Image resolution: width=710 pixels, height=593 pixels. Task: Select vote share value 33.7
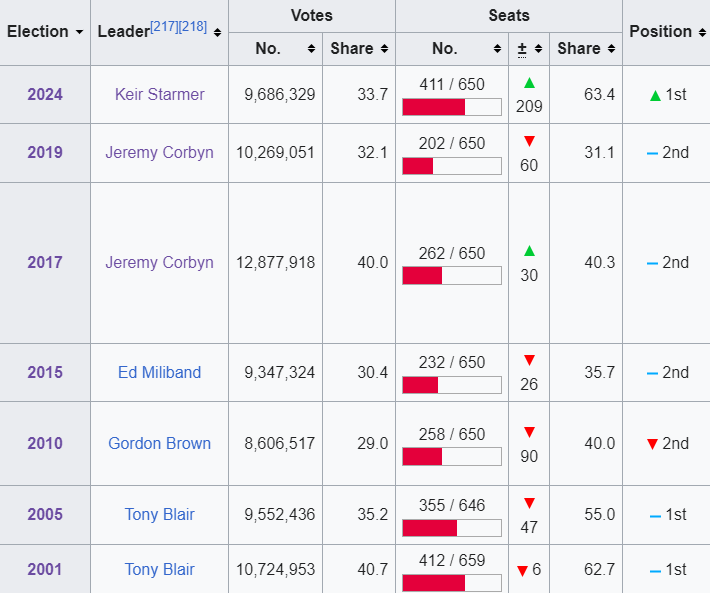tap(373, 95)
